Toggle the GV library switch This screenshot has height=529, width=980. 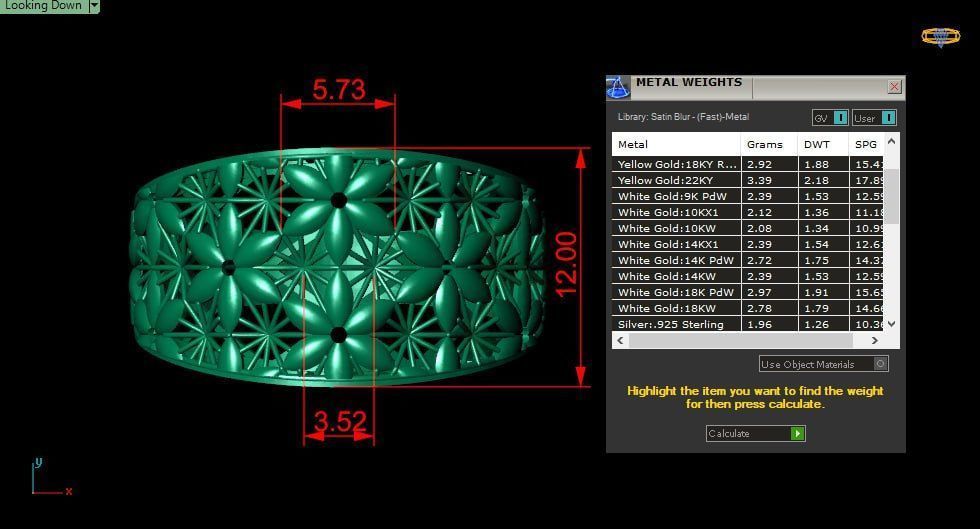pyautogui.click(x=841, y=118)
